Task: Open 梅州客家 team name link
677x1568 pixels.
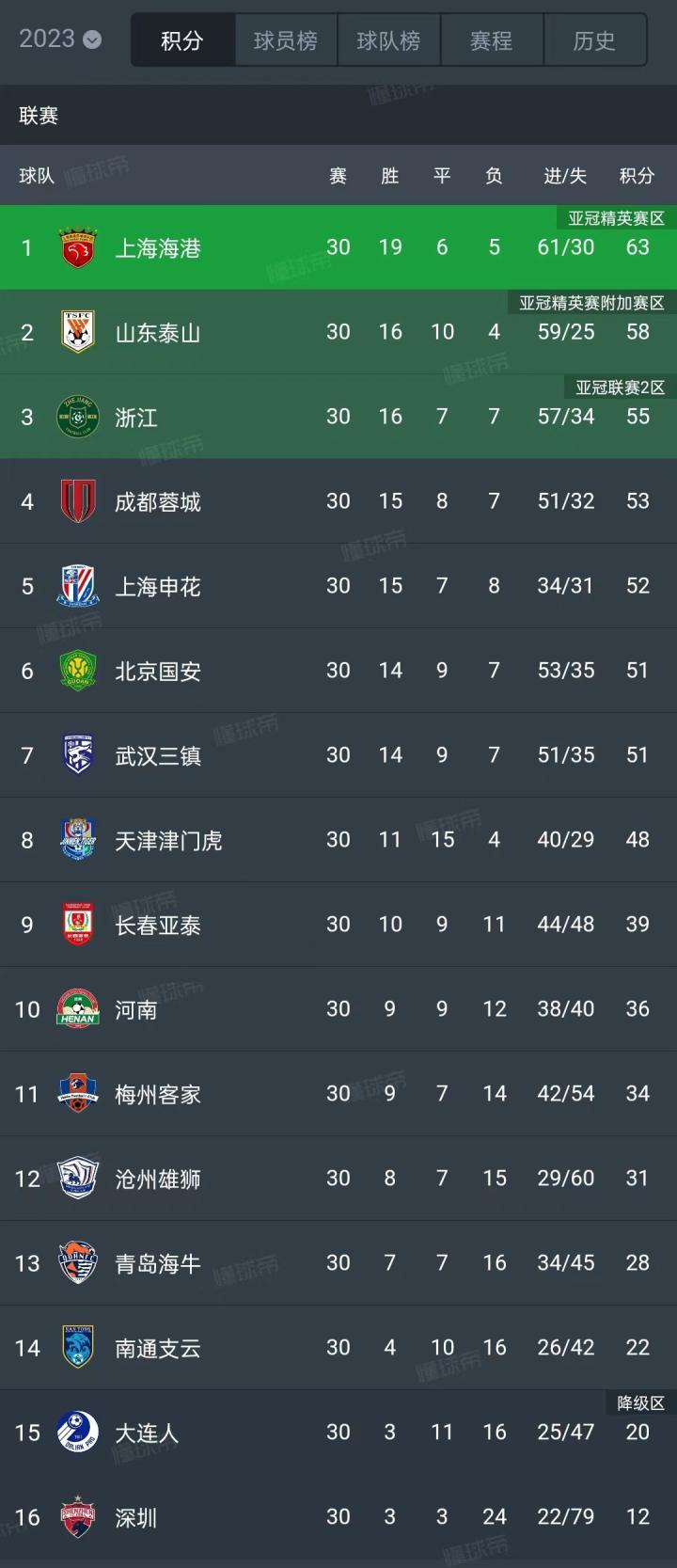Action: tap(158, 1094)
